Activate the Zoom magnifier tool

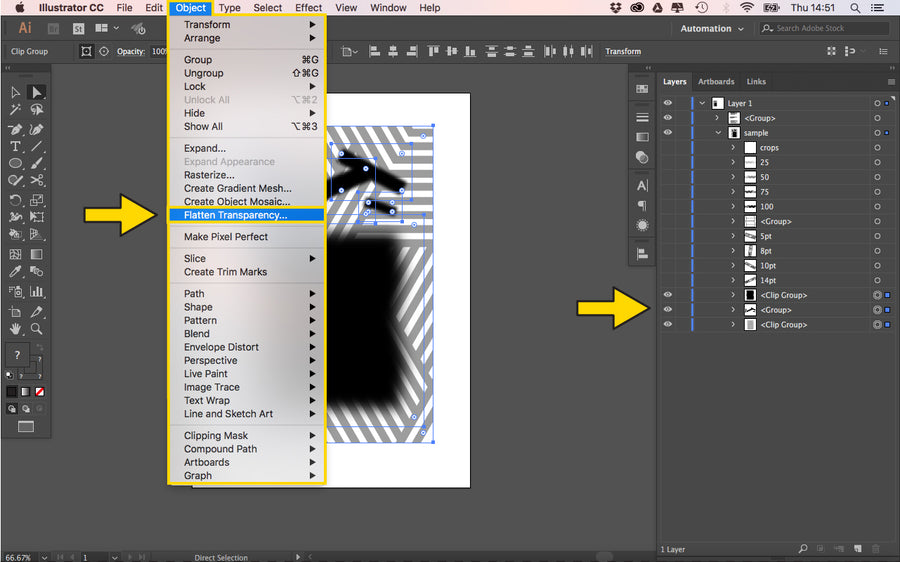point(37,328)
